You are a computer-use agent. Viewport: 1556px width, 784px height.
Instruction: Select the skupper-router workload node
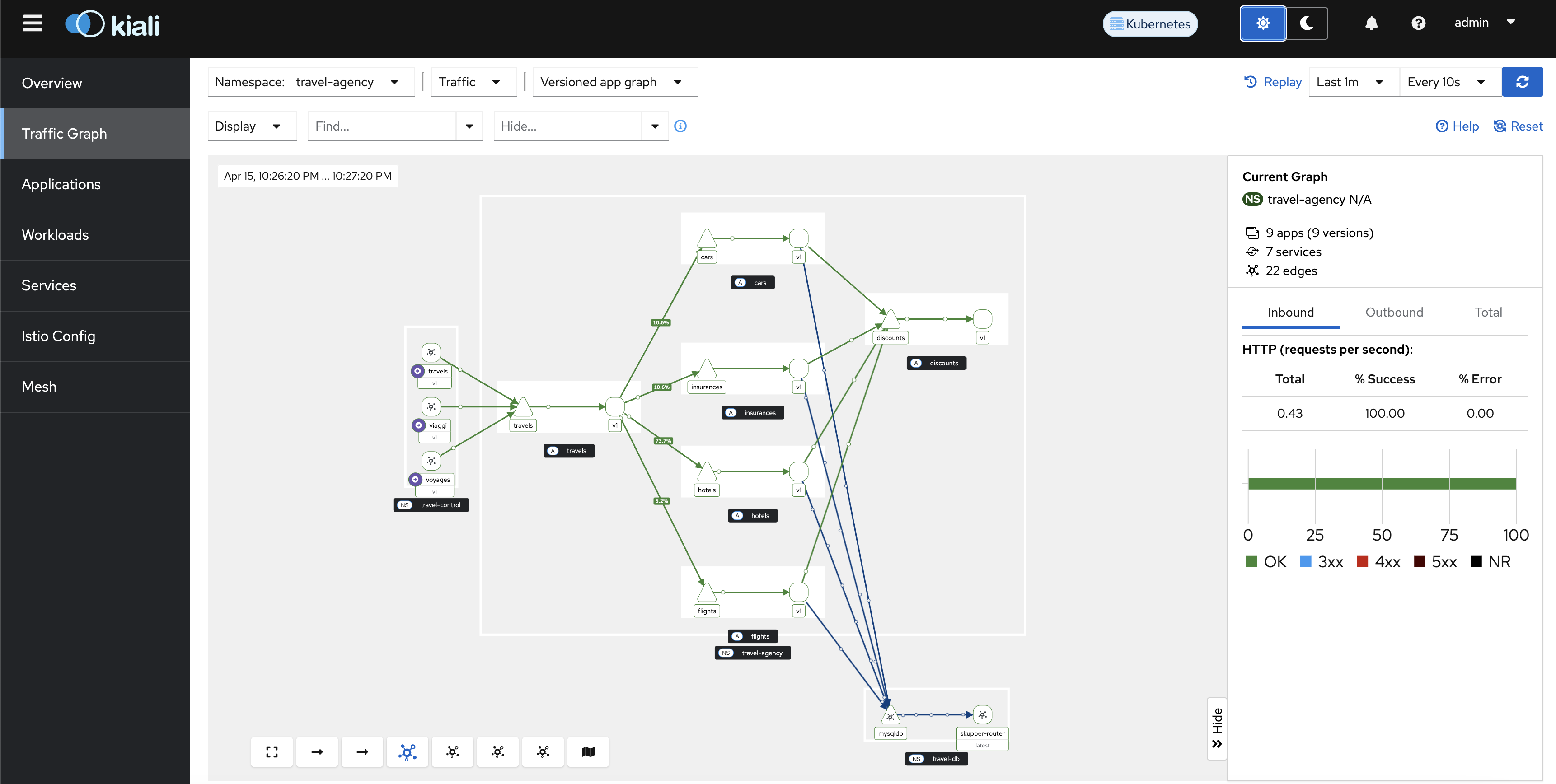pos(982,714)
